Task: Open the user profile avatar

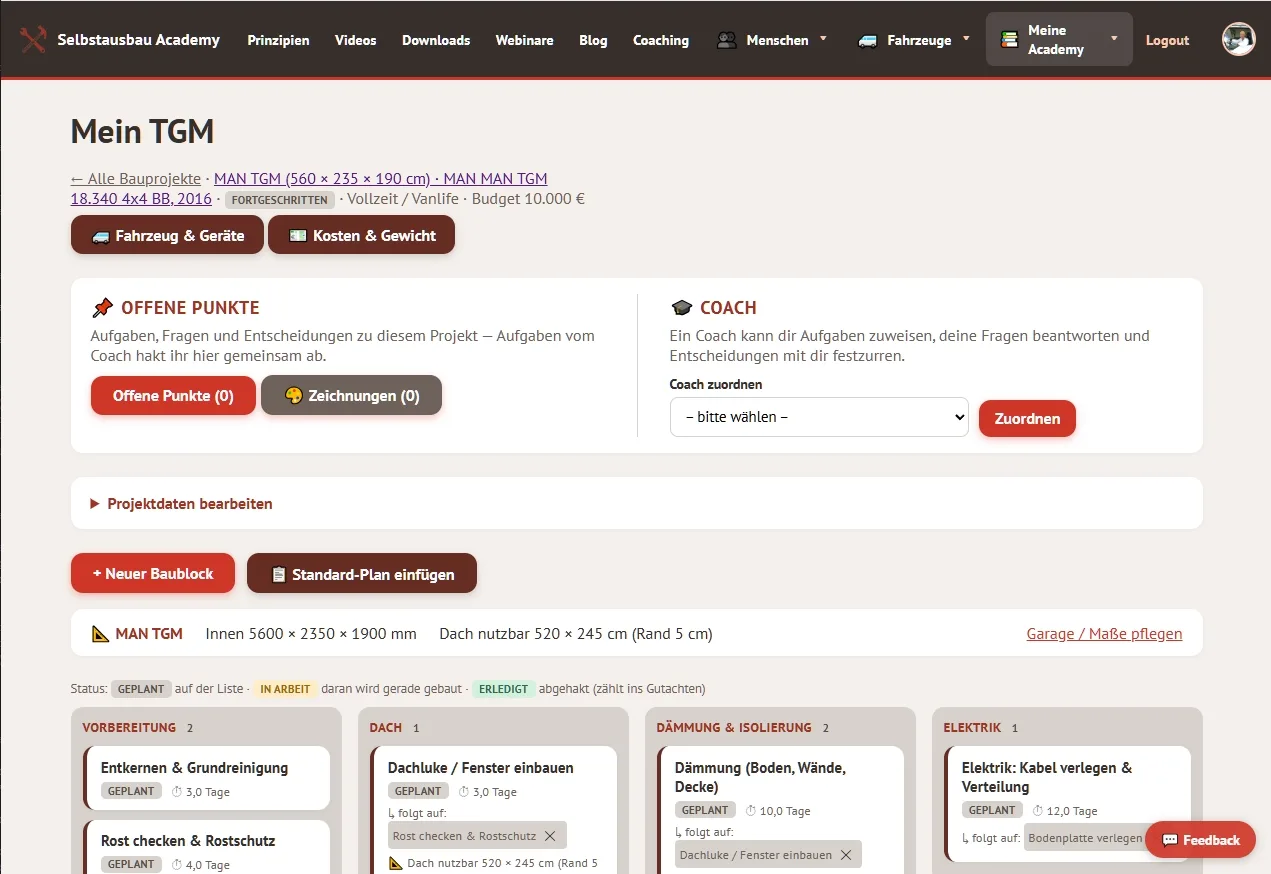Action: point(1238,40)
